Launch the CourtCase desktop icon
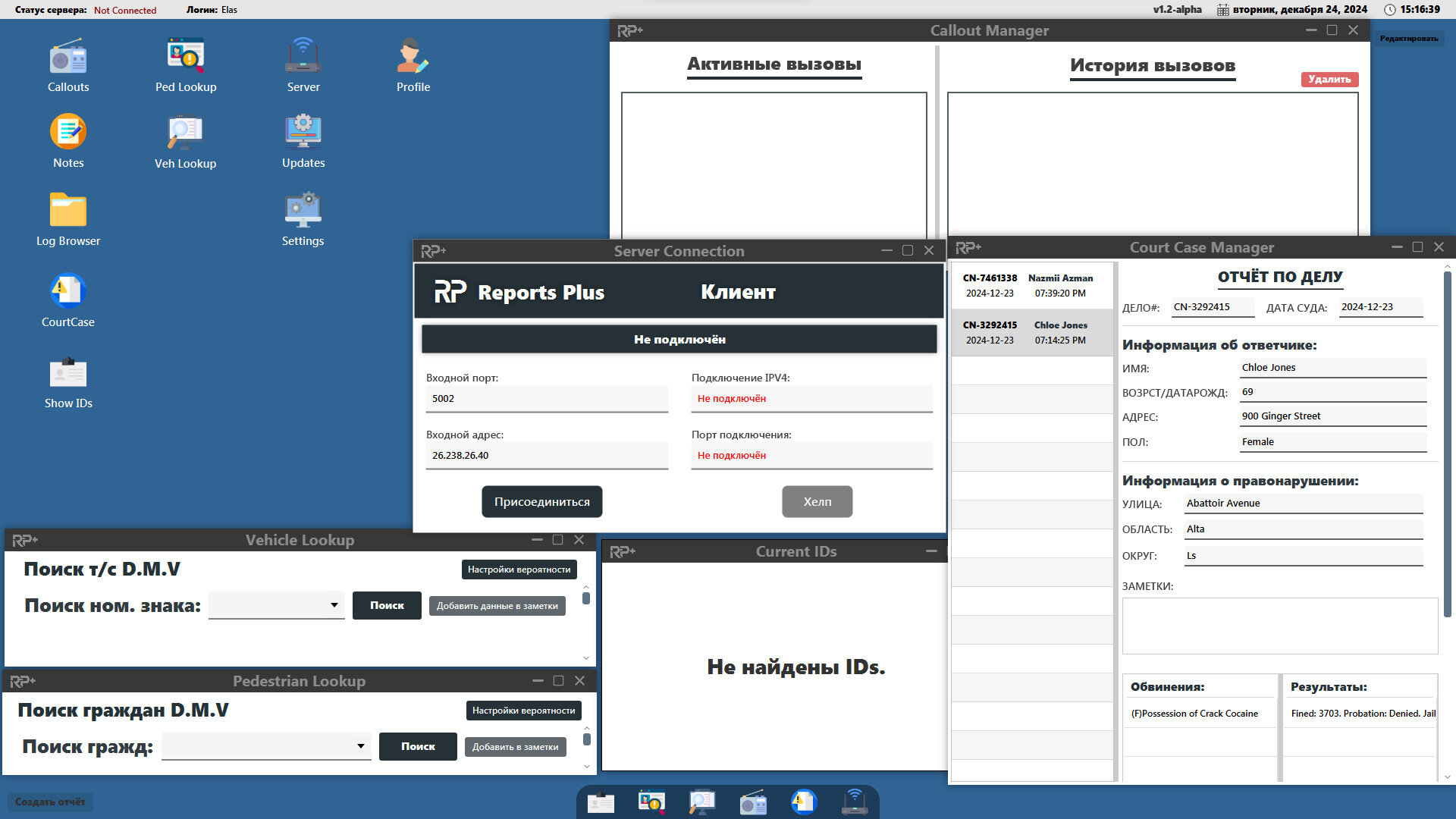Image resolution: width=1456 pixels, height=819 pixels. (68, 291)
